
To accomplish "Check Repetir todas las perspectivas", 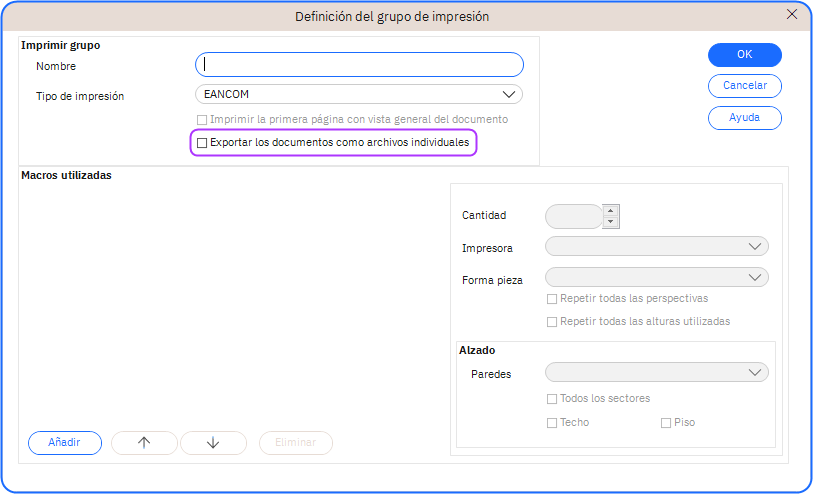I will click(x=552, y=299).
